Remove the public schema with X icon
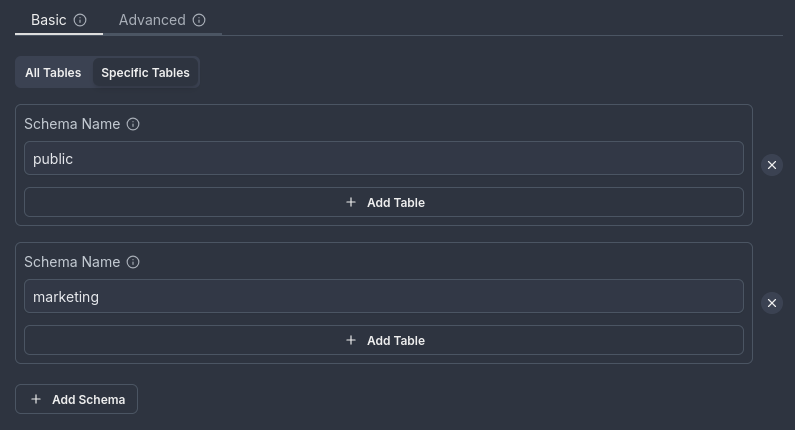 coord(771,165)
